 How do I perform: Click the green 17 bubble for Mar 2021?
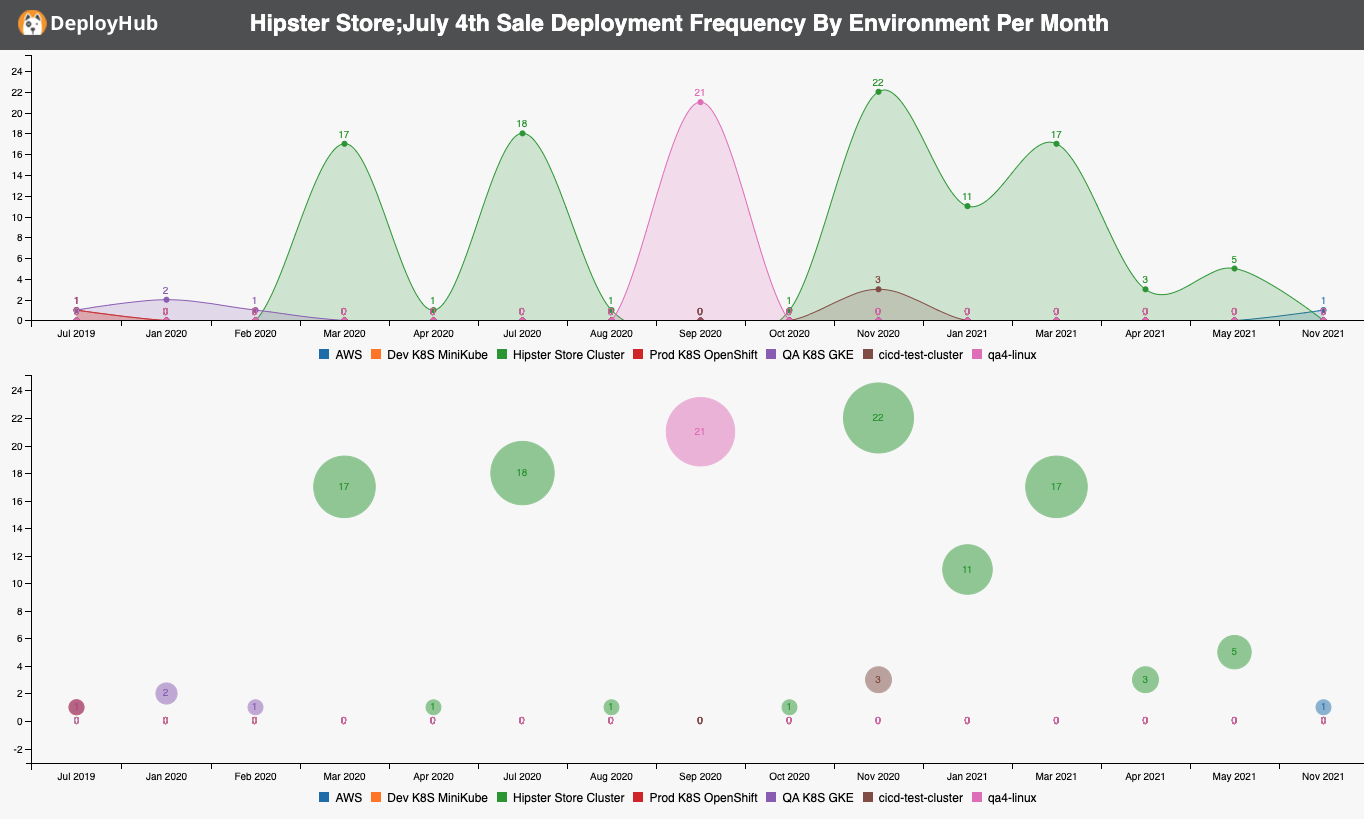1056,487
